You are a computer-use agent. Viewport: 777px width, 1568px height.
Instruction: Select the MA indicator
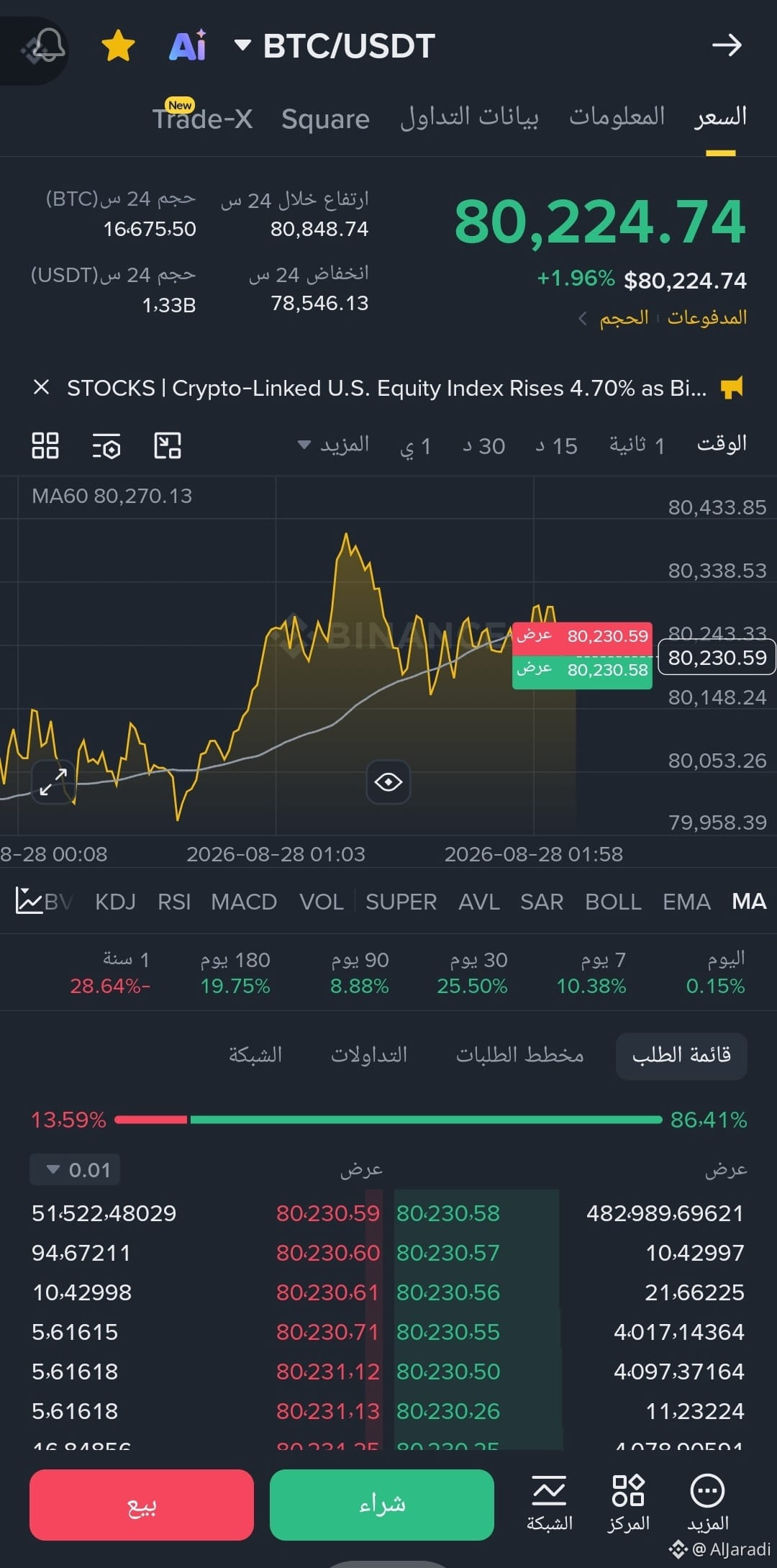tap(749, 902)
